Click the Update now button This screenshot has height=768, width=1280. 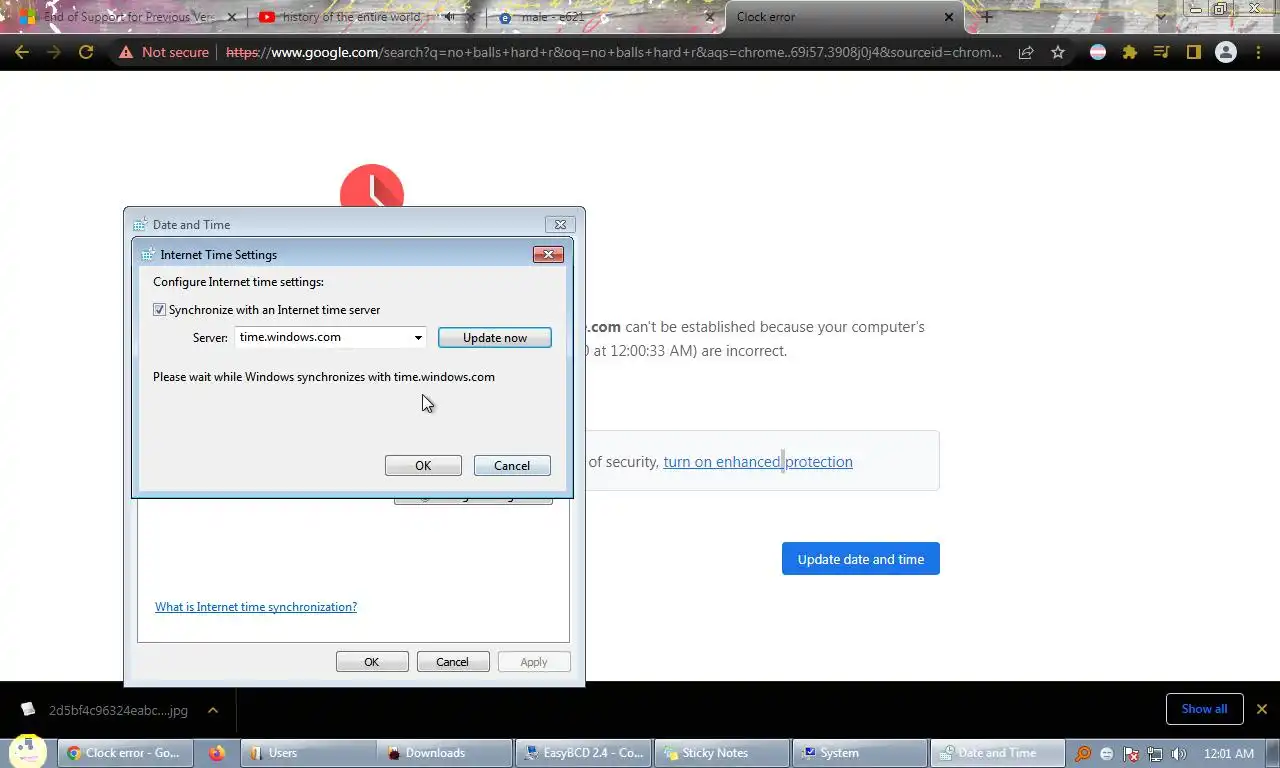(494, 338)
